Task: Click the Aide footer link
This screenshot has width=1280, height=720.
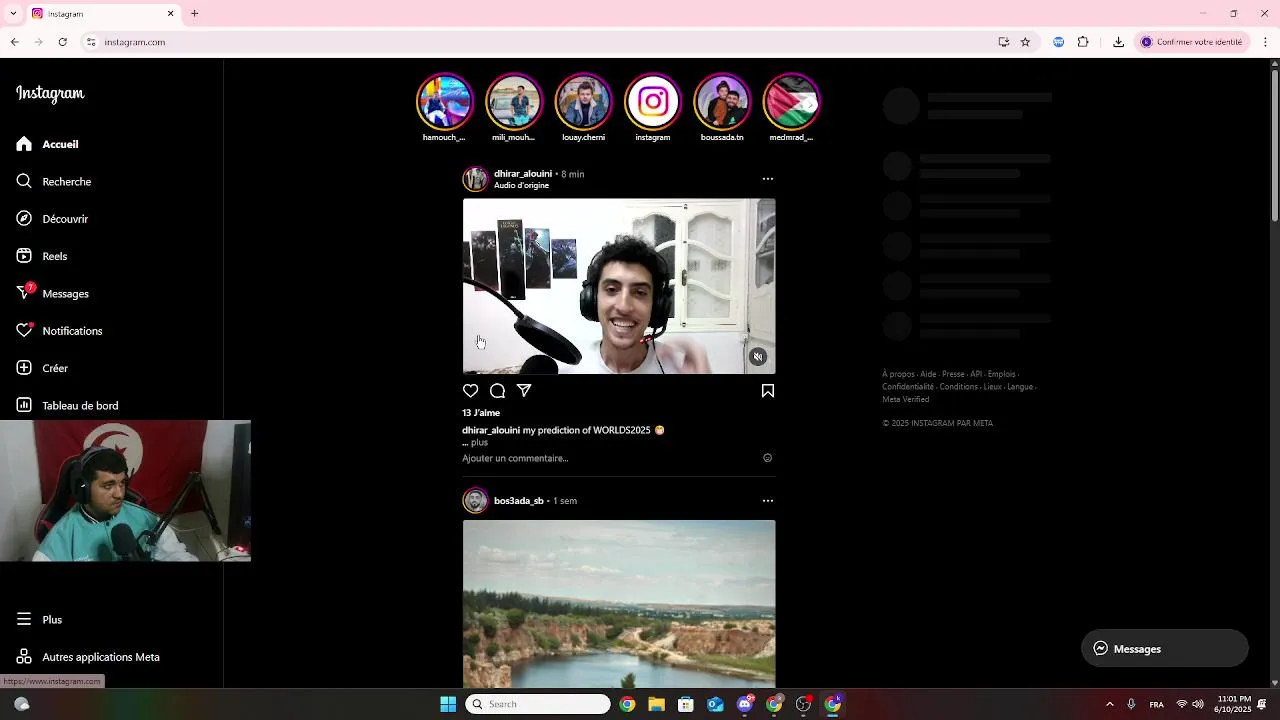Action: [x=928, y=374]
